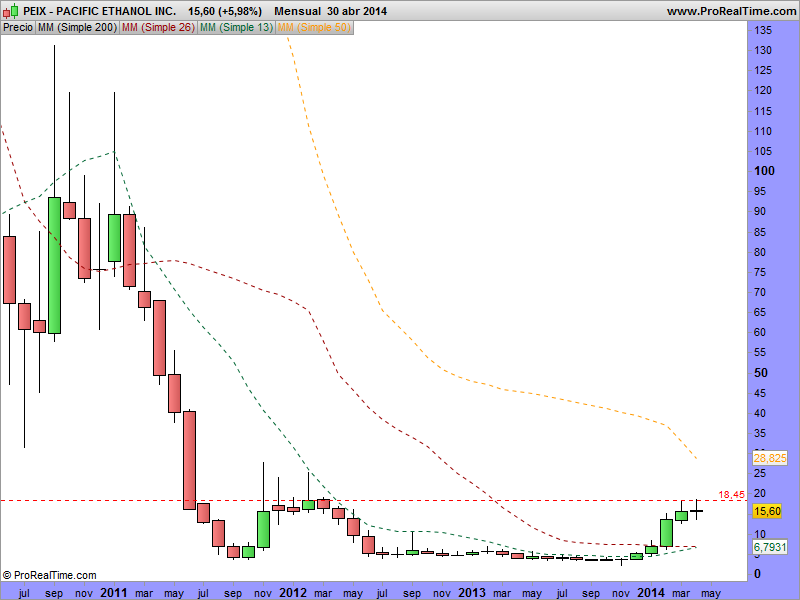800x600 pixels.
Task: Click the 105 value on price axis
Action: (x=763, y=151)
